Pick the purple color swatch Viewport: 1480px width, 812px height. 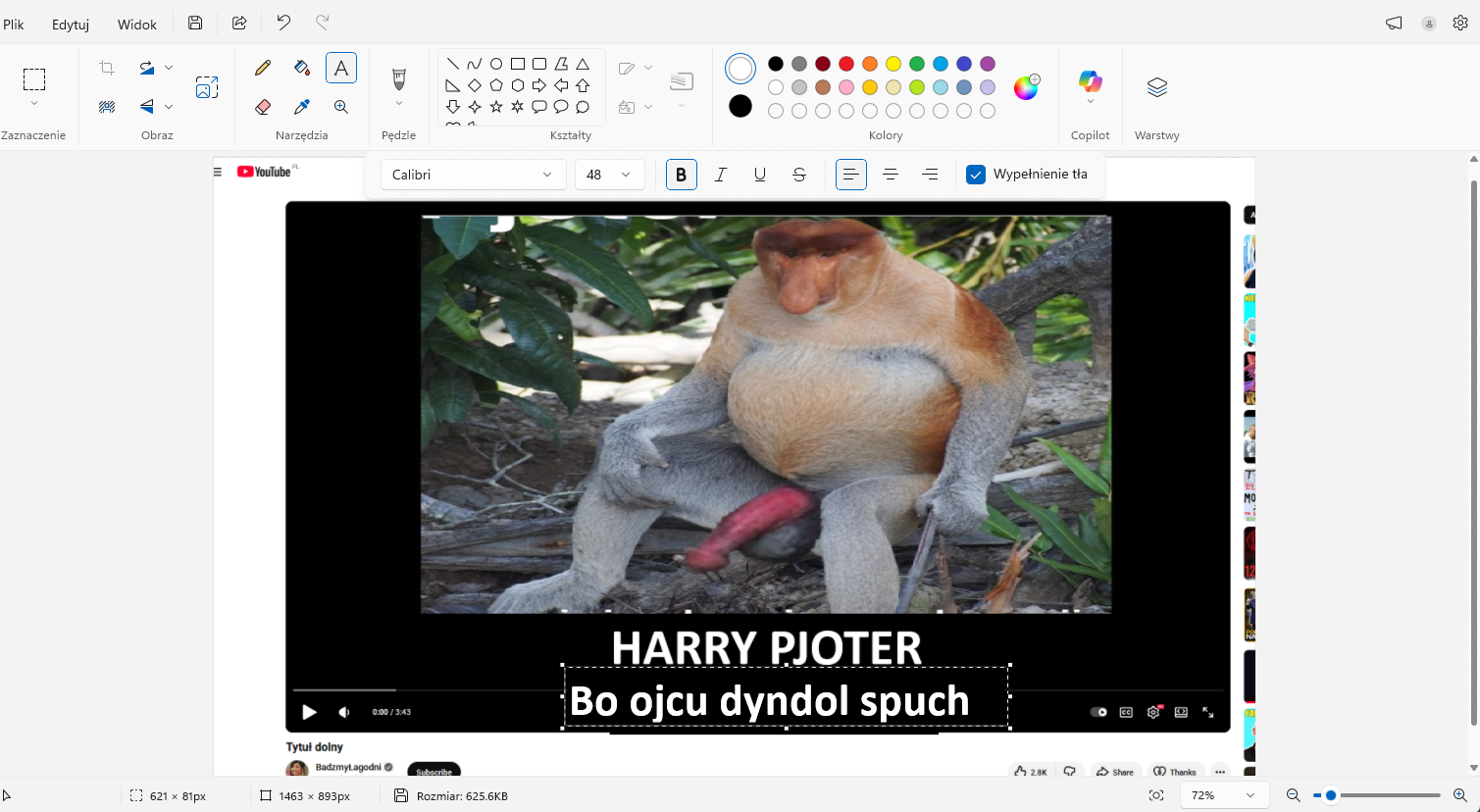coord(988,64)
